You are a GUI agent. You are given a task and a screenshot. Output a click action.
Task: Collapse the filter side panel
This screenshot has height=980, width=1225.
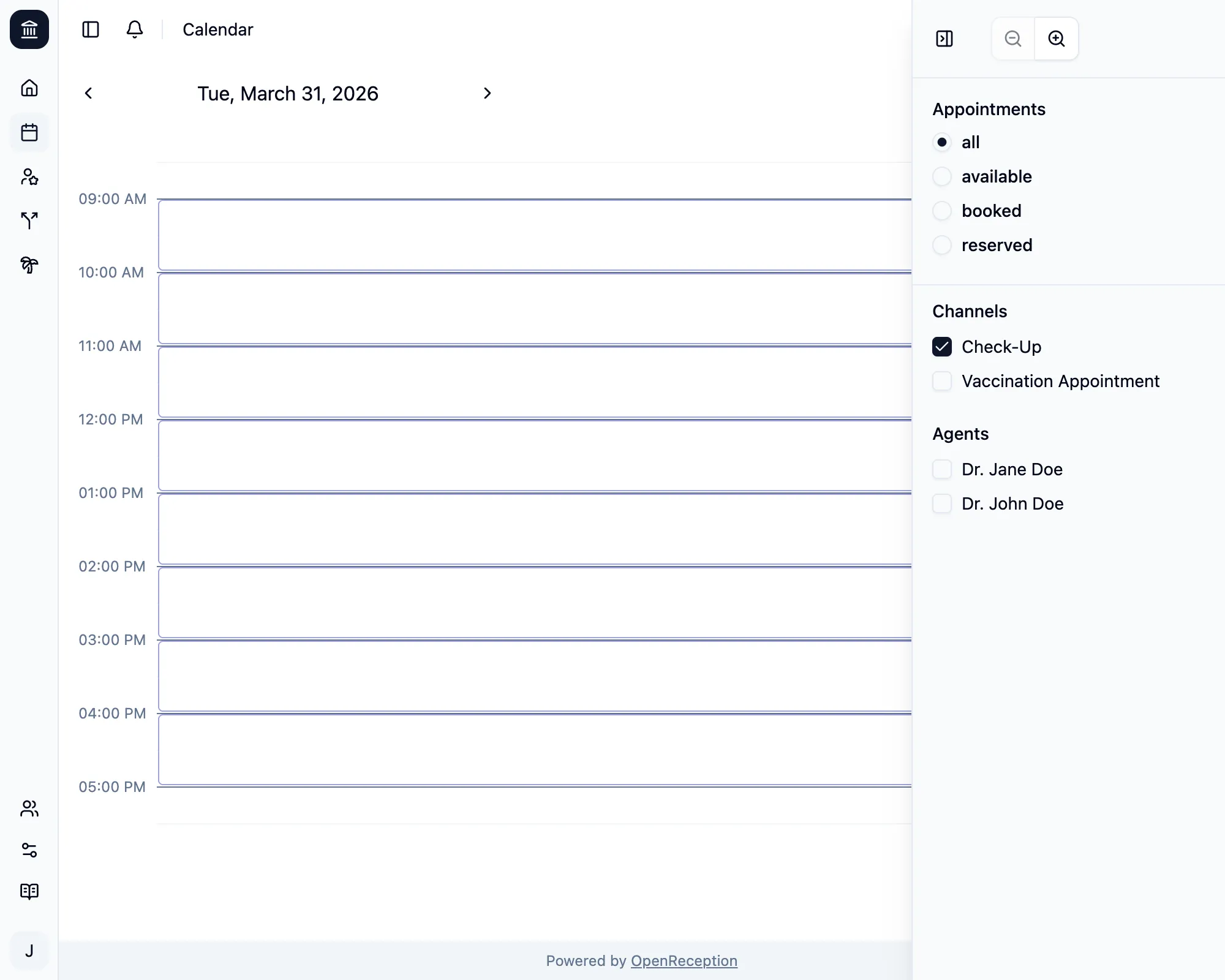click(944, 39)
